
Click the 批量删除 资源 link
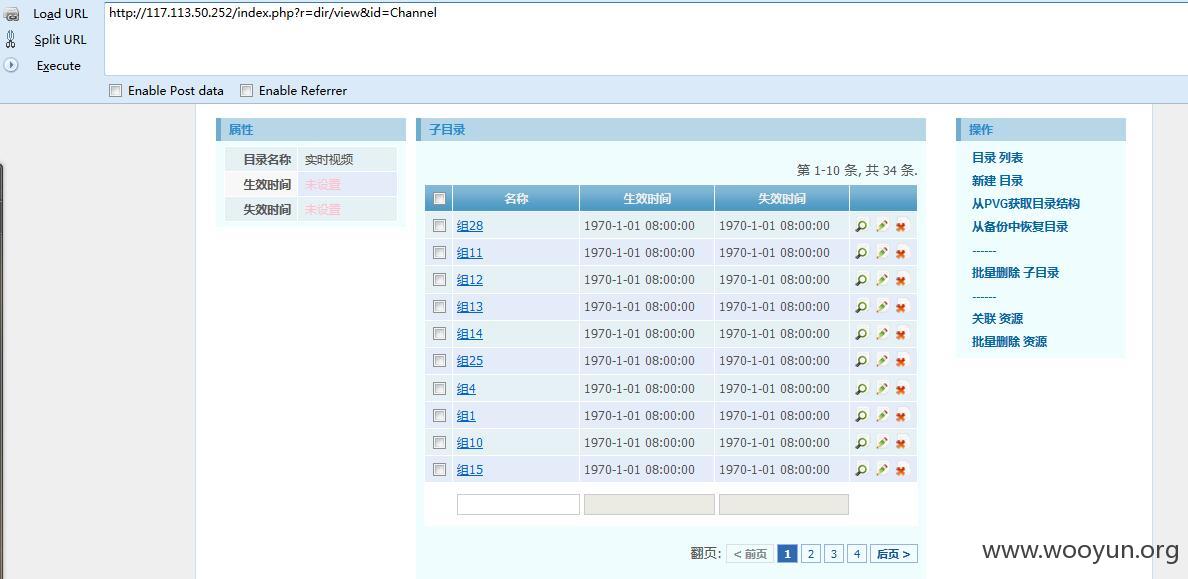1009,342
